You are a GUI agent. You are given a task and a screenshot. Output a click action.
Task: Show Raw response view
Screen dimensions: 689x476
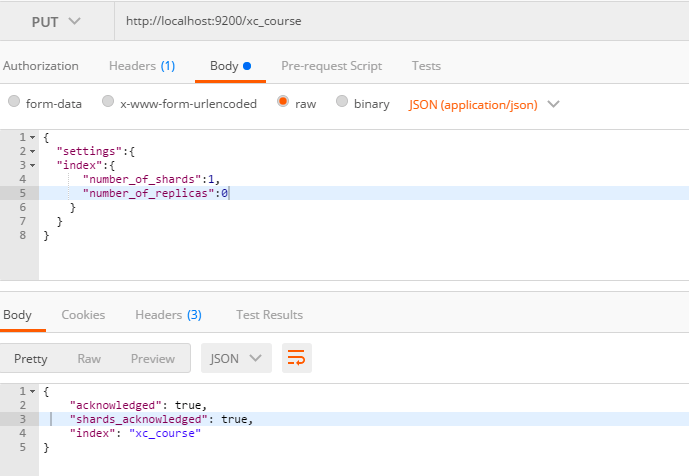click(x=89, y=359)
